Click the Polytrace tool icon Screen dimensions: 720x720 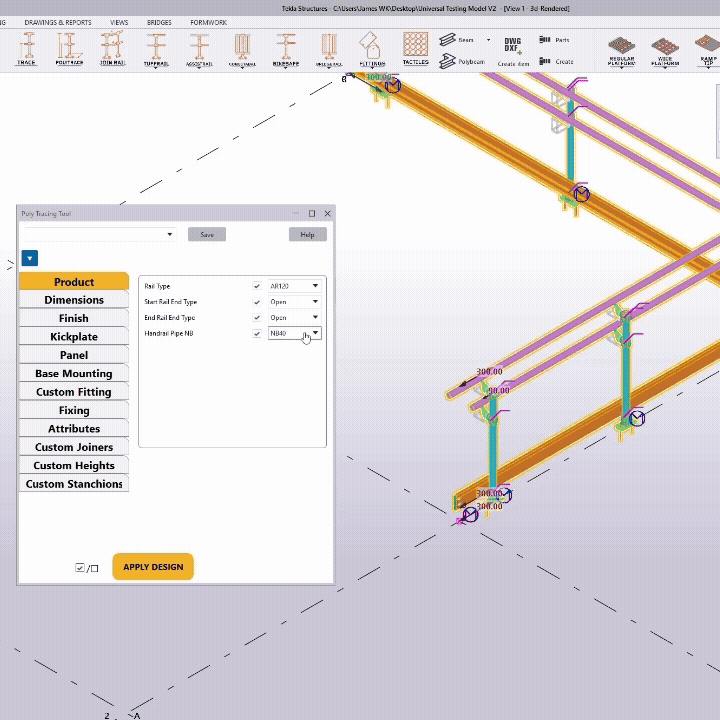(x=69, y=48)
